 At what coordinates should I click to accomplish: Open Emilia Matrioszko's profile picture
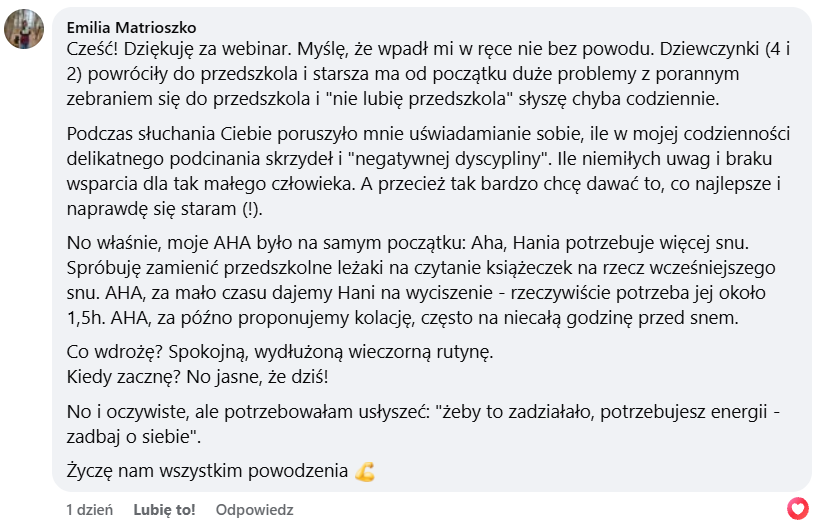click(x=23, y=29)
